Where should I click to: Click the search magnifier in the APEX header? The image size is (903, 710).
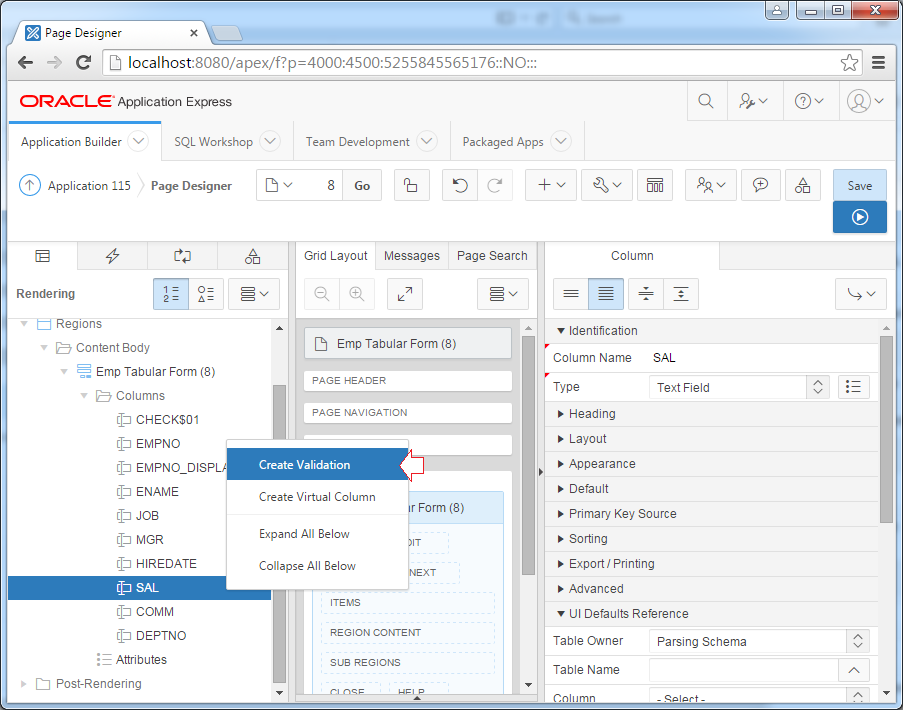pos(706,101)
